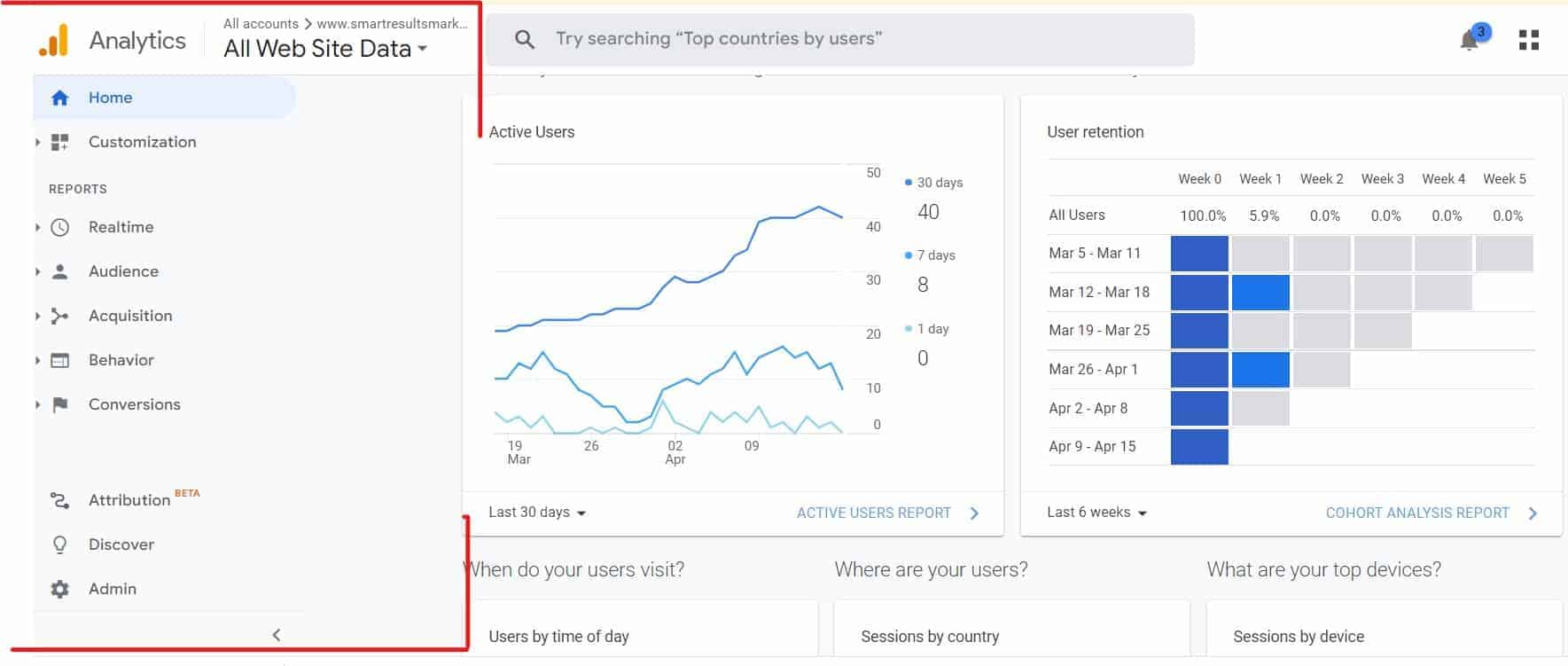Expand the Acquisition reports arrow
Image resolution: width=1568 pixels, height=666 pixels.
coord(37,316)
